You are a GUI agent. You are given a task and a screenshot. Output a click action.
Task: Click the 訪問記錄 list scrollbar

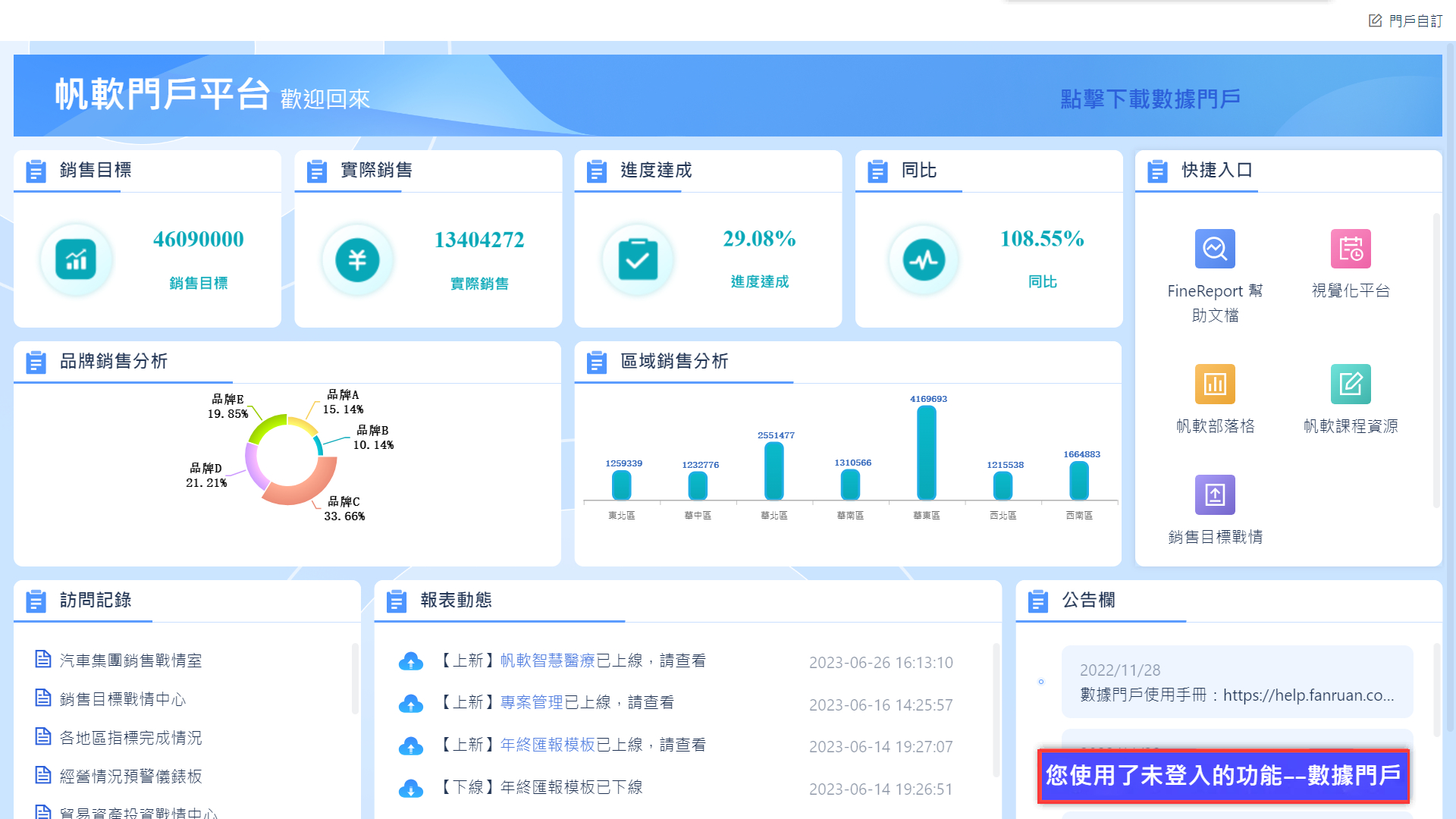tap(354, 679)
